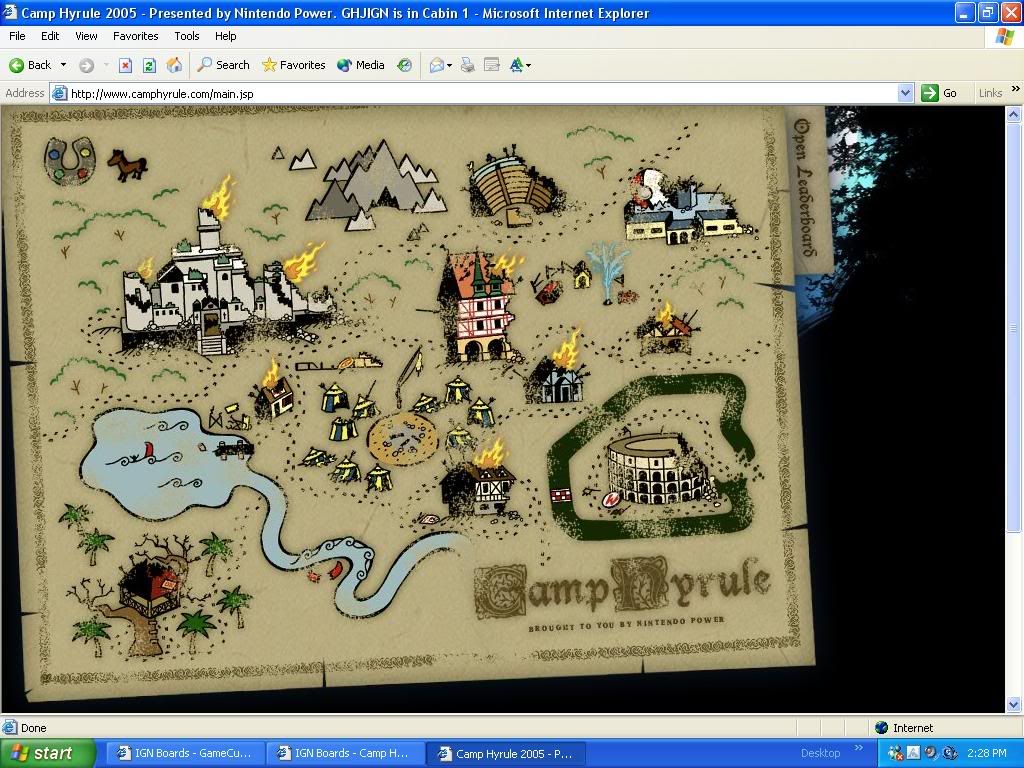Screen dimensions: 1024x768
Task: Click the horseshoe with colored gems icon
Action: (x=69, y=160)
